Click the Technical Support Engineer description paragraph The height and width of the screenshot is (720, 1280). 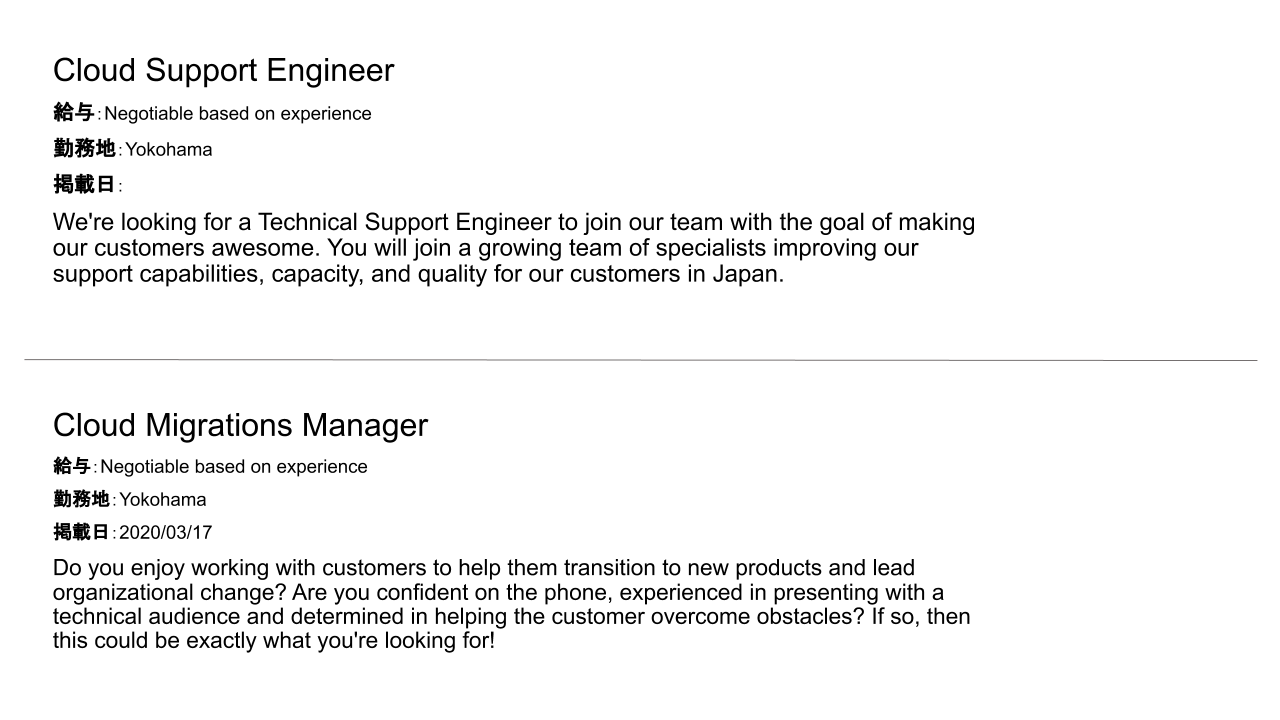pos(514,248)
